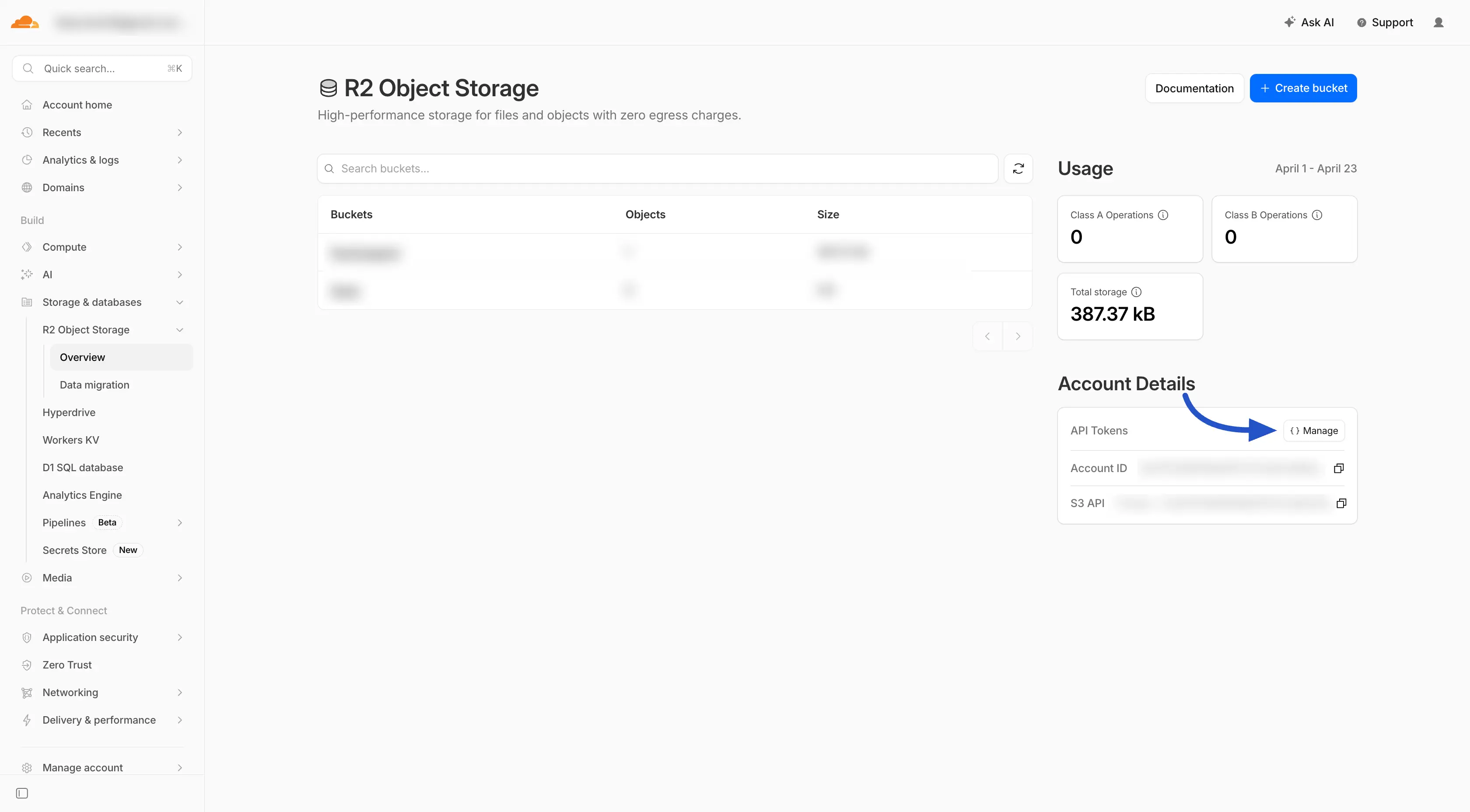Open the R2 Documentation
Image resolution: width=1470 pixels, height=812 pixels.
point(1194,88)
